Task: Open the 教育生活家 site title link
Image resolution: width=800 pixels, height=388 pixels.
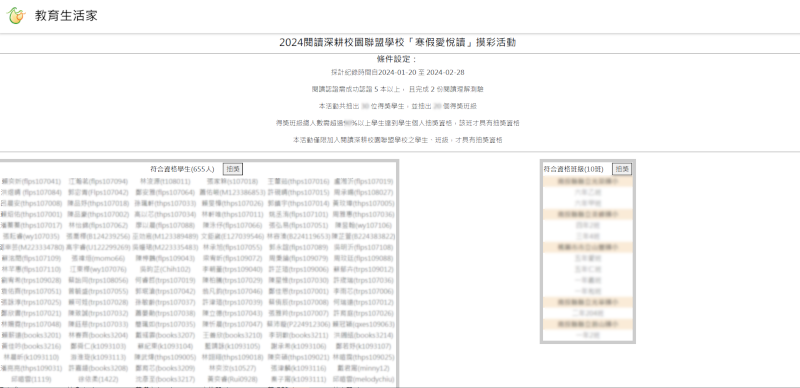Action: [x=66, y=16]
